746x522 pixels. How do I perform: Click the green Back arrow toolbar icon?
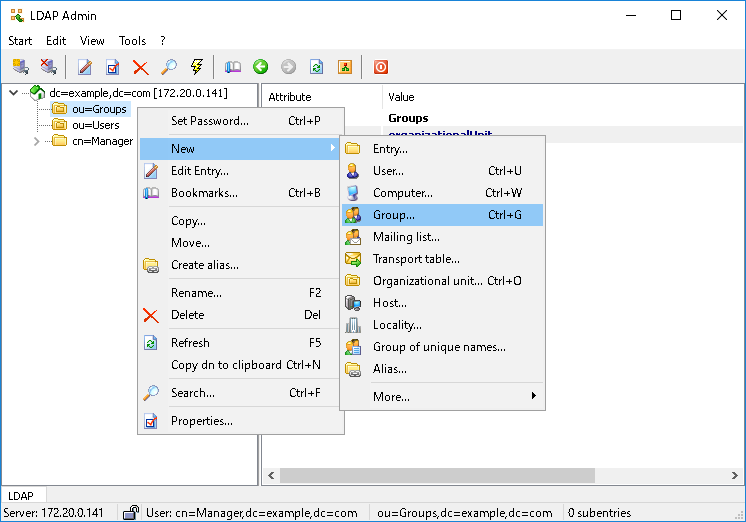[x=261, y=67]
